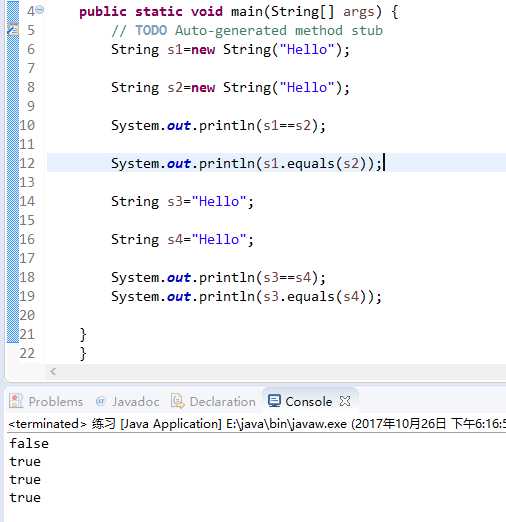Screen dimensions: 506x522
Task: Switch to the Javadoc tab
Action: click(x=128, y=401)
